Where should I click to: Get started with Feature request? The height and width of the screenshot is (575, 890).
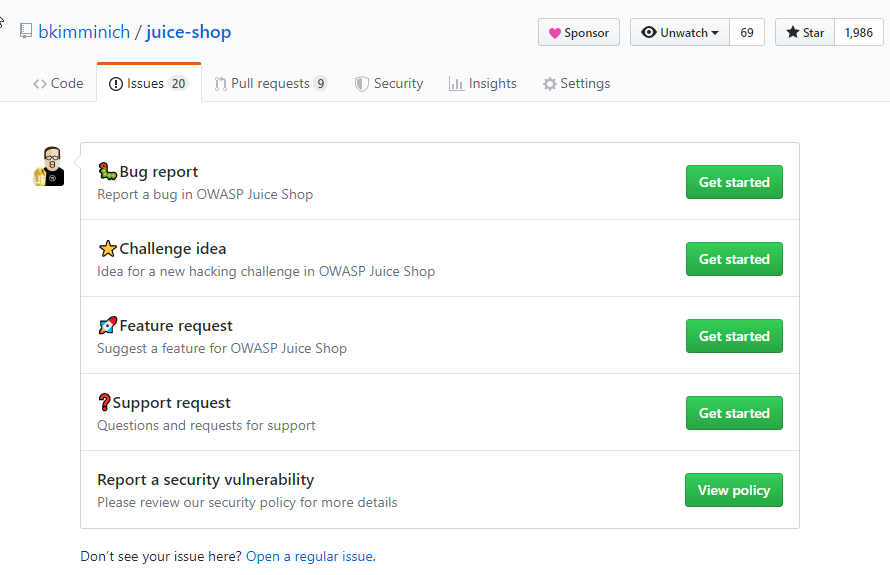734,336
